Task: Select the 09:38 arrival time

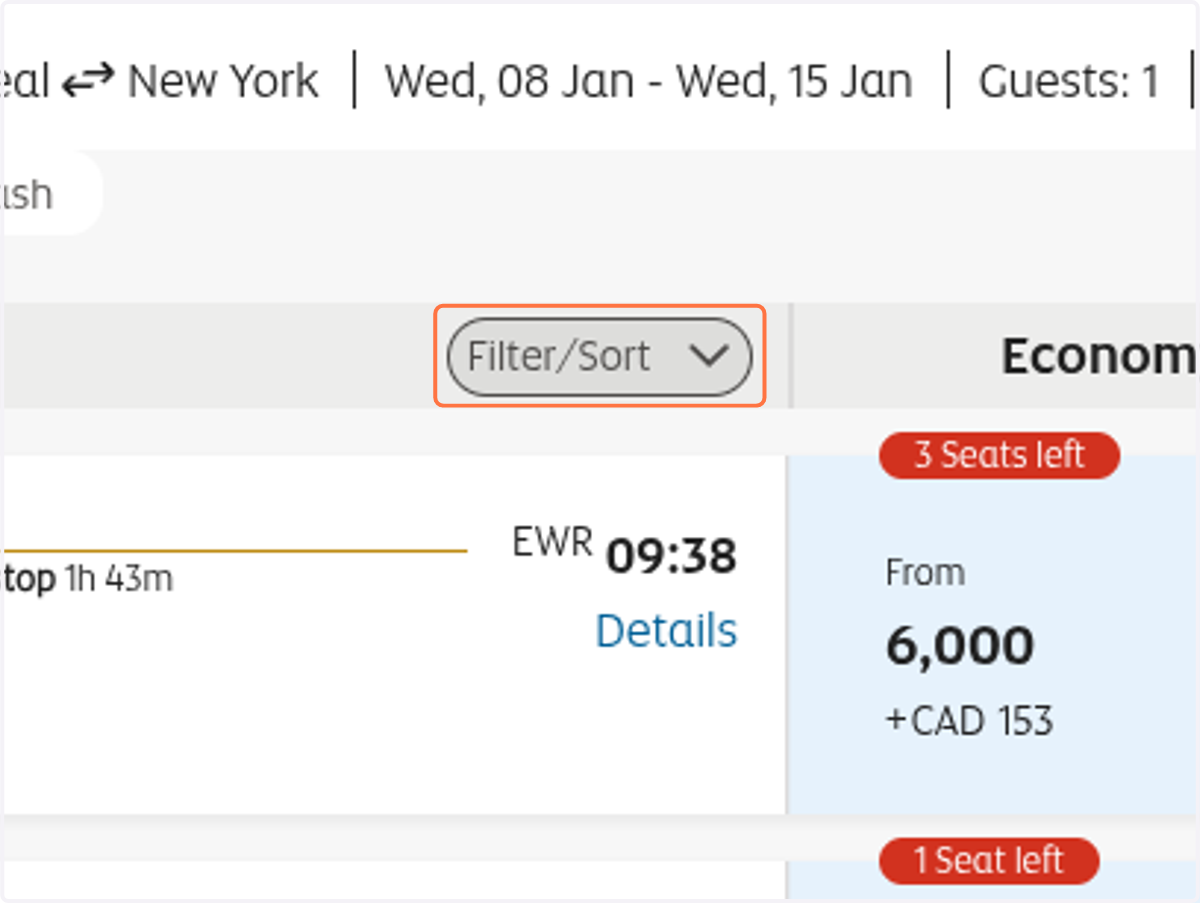Action: tap(671, 557)
